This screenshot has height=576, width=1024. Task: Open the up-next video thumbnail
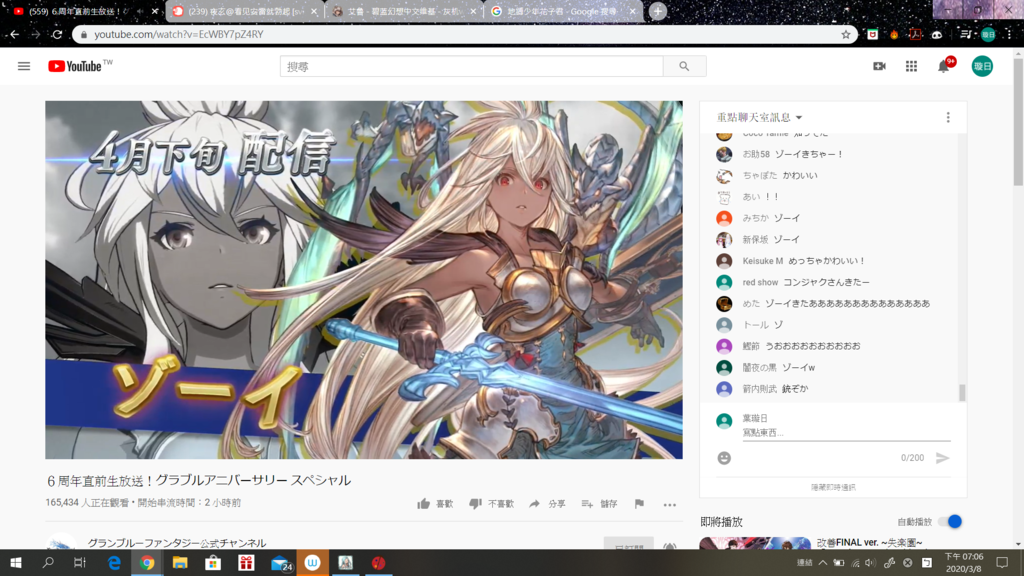pyautogui.click(x=754, y=543)
